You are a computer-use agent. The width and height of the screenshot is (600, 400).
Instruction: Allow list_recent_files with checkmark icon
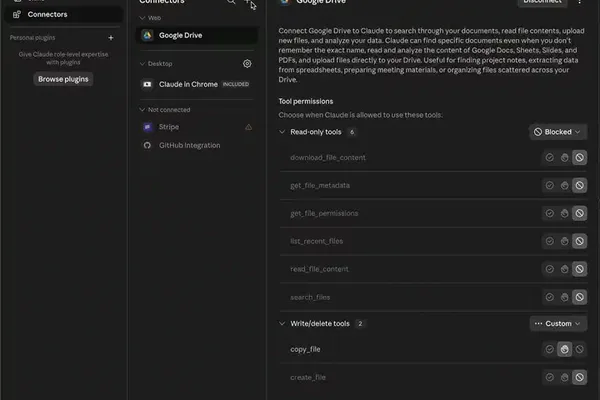click(549, 241)
